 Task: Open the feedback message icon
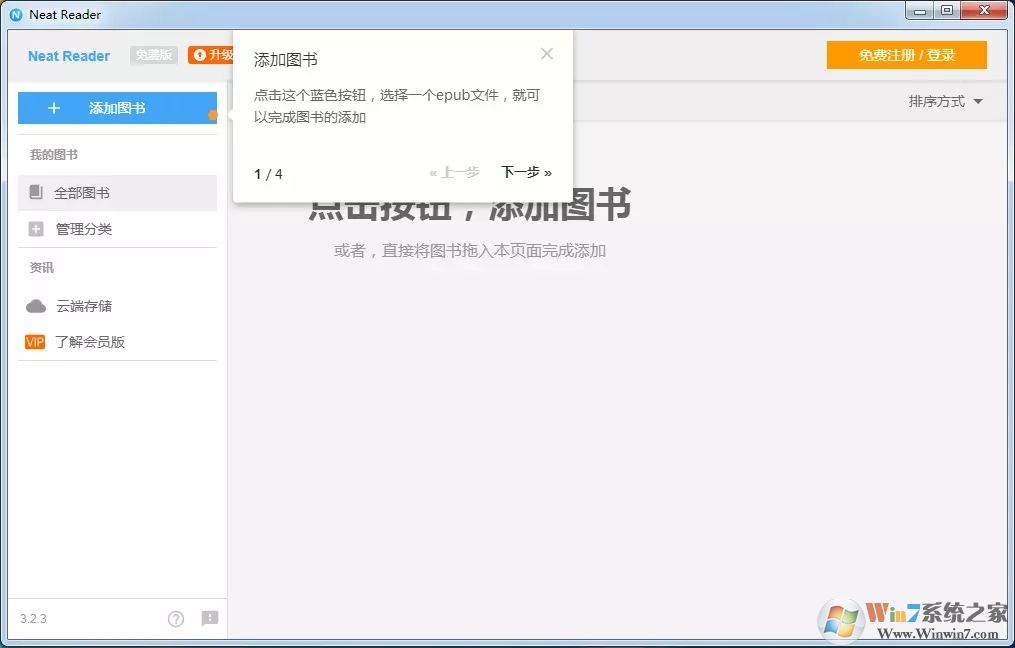210,618
